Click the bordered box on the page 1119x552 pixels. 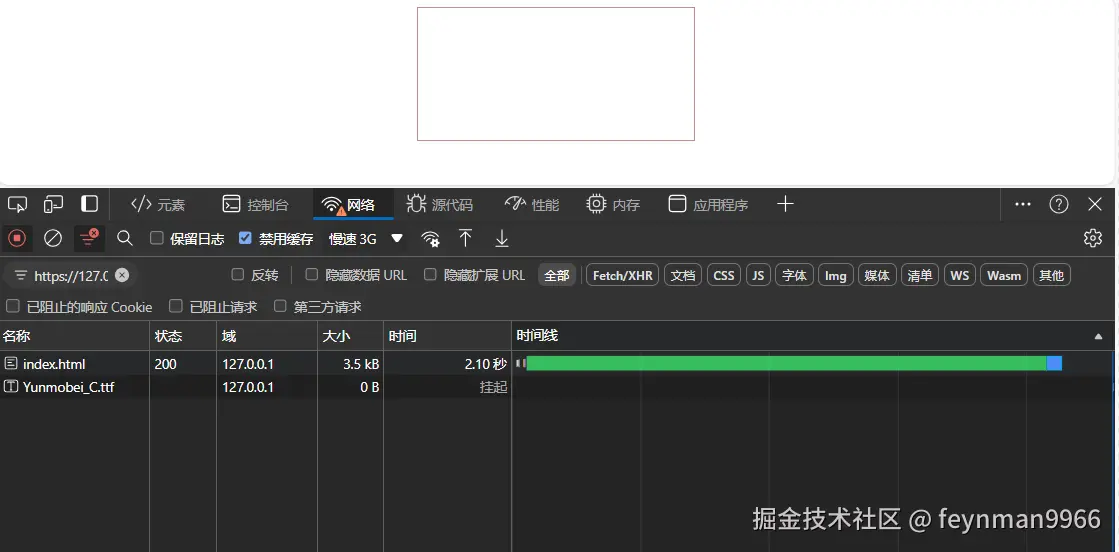[x=556, y=74]
